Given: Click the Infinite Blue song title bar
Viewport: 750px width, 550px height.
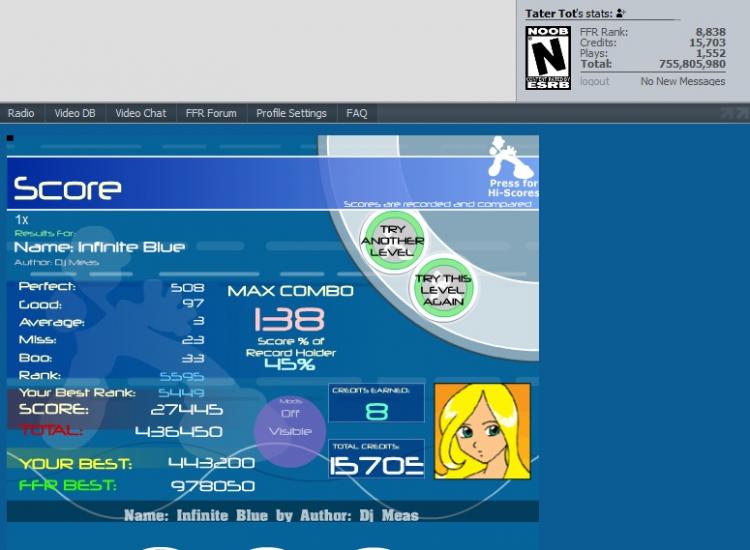Looking at the screenshot, I should (273, 515).
